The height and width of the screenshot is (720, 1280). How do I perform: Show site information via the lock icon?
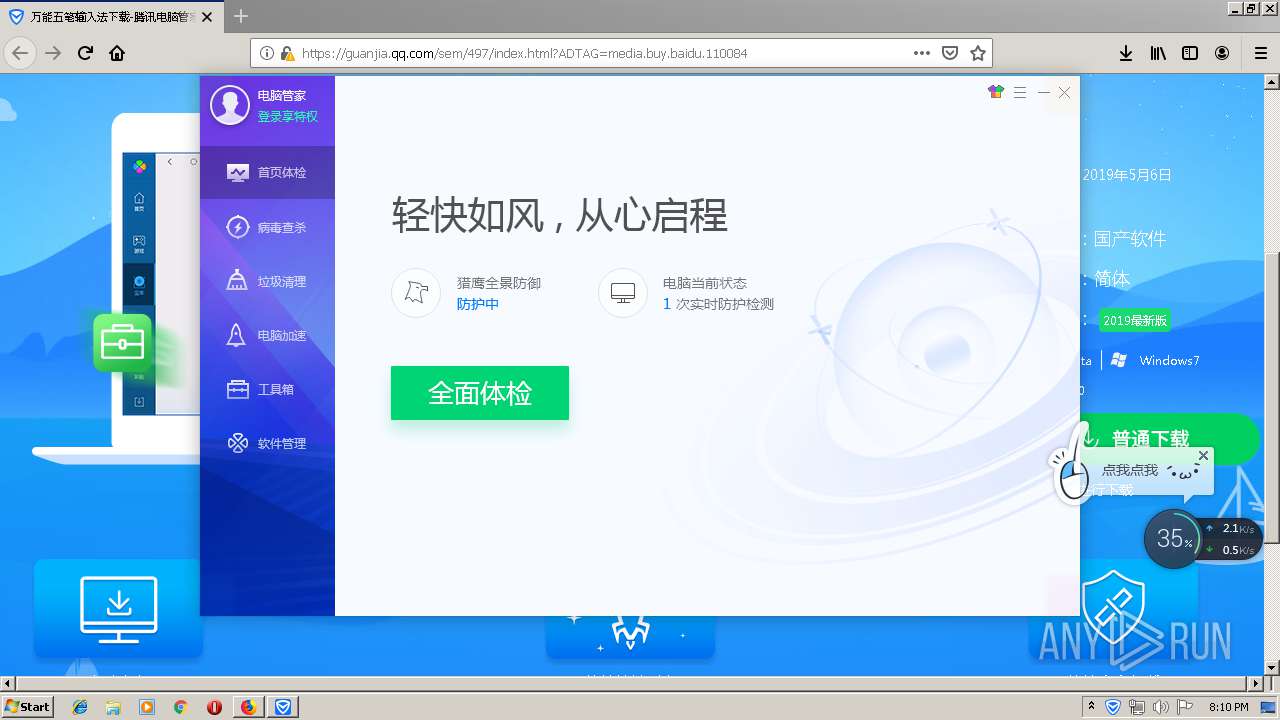[287, 53]
